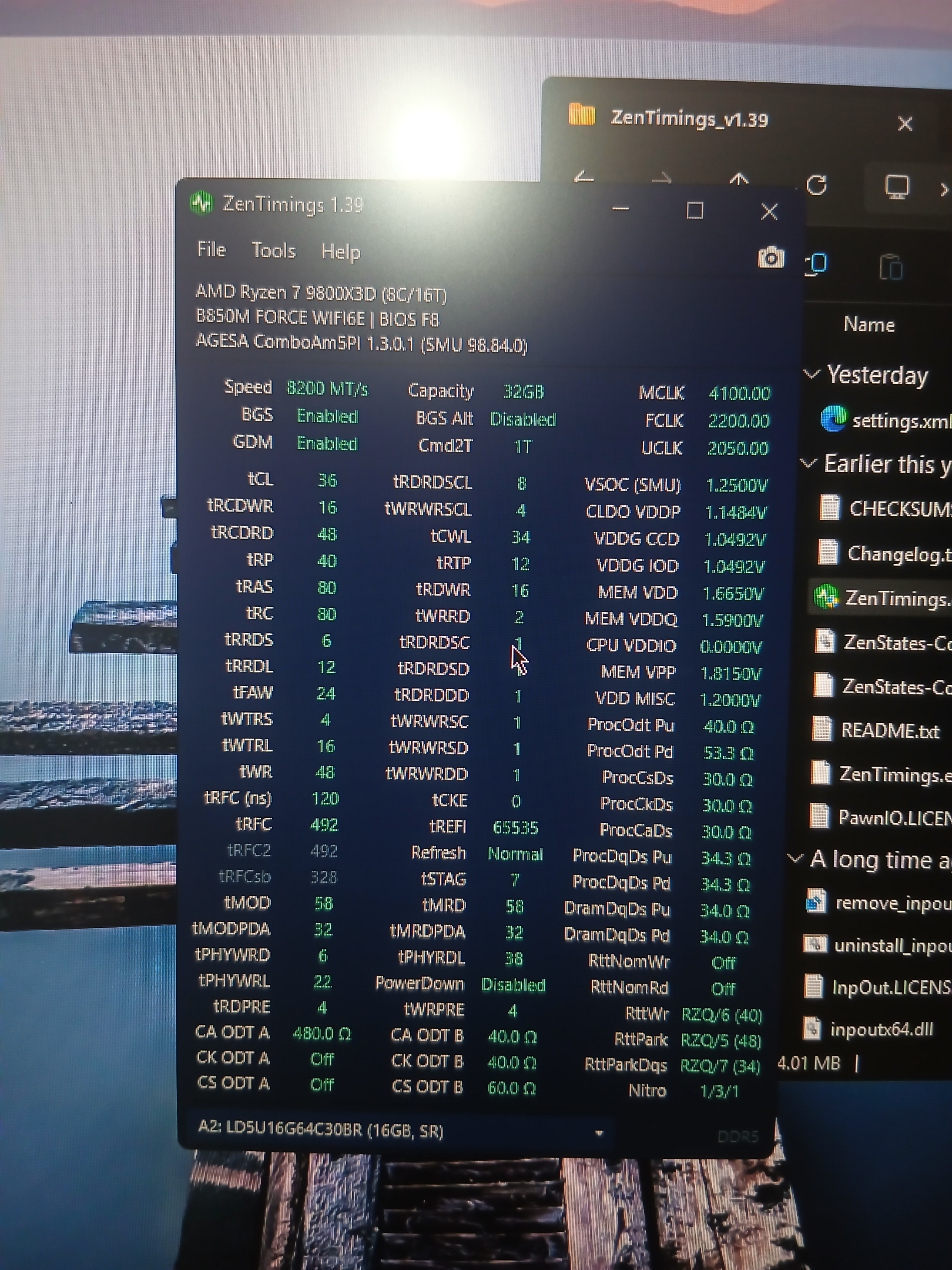The image size is (952, 1270).
Task: Click the MEM VDD voltage 1.6650V
Action: point(733,593)
